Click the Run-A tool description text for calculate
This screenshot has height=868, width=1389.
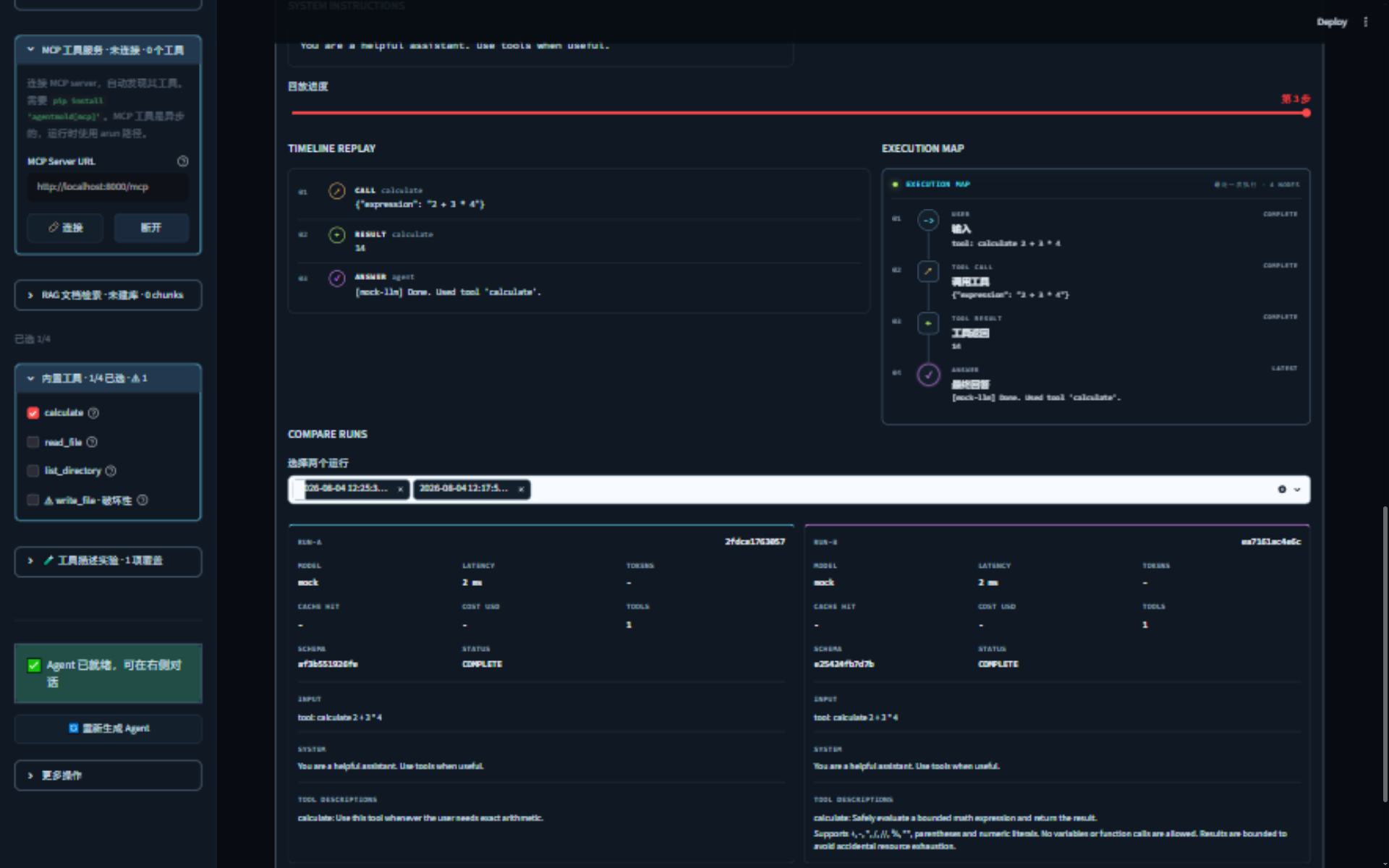420,818
